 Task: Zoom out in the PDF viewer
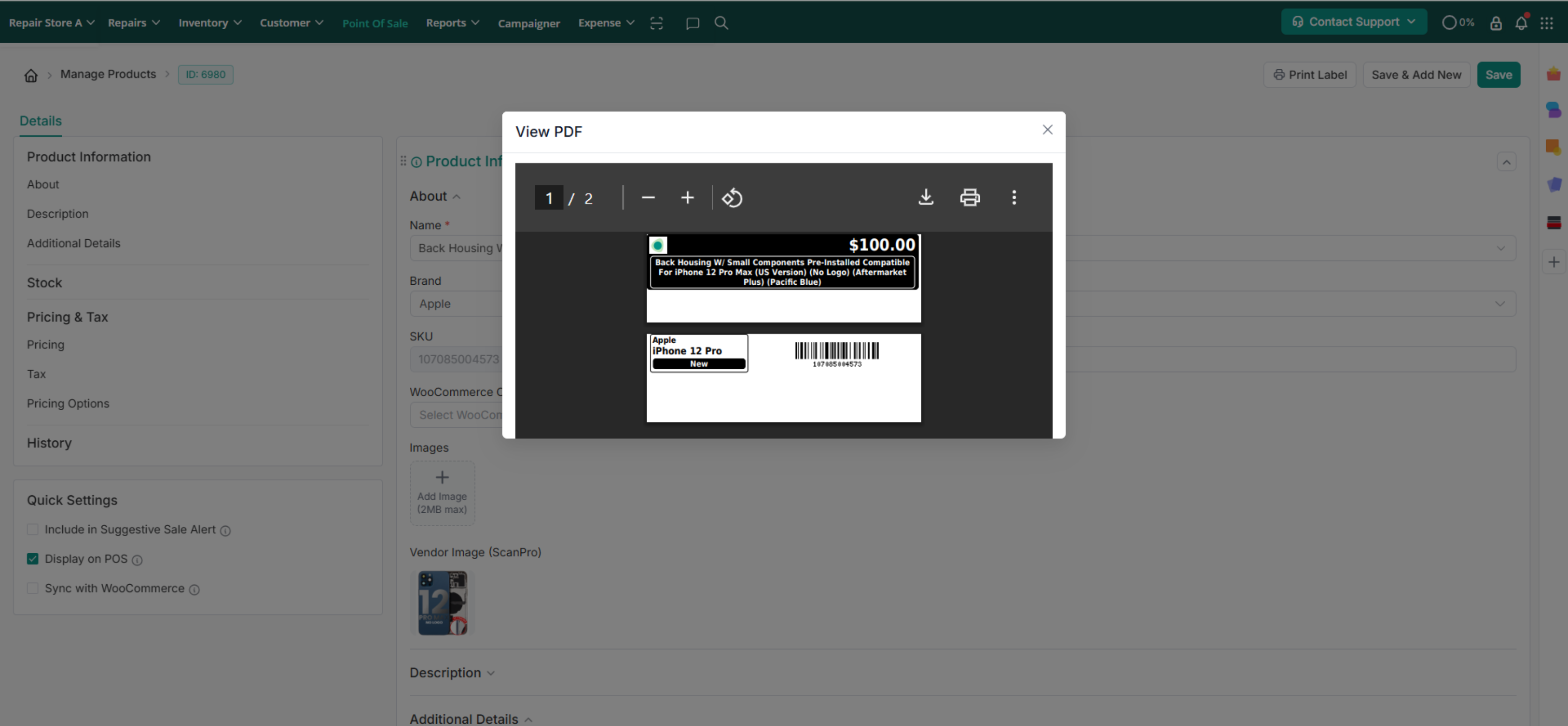pyautogui.click(x=648, y=198)
